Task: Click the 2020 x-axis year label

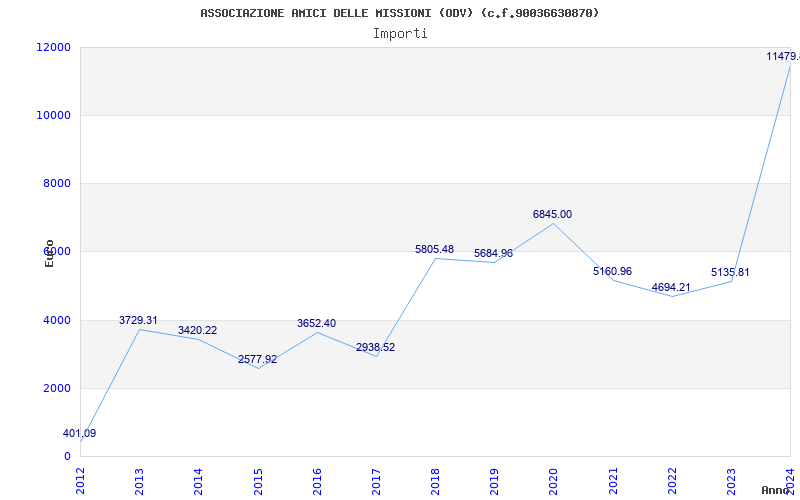Action: click(x=554, y=481)
